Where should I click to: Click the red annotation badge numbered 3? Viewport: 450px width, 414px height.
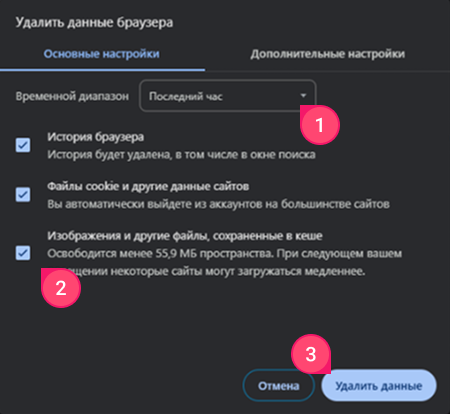point(311,354)
